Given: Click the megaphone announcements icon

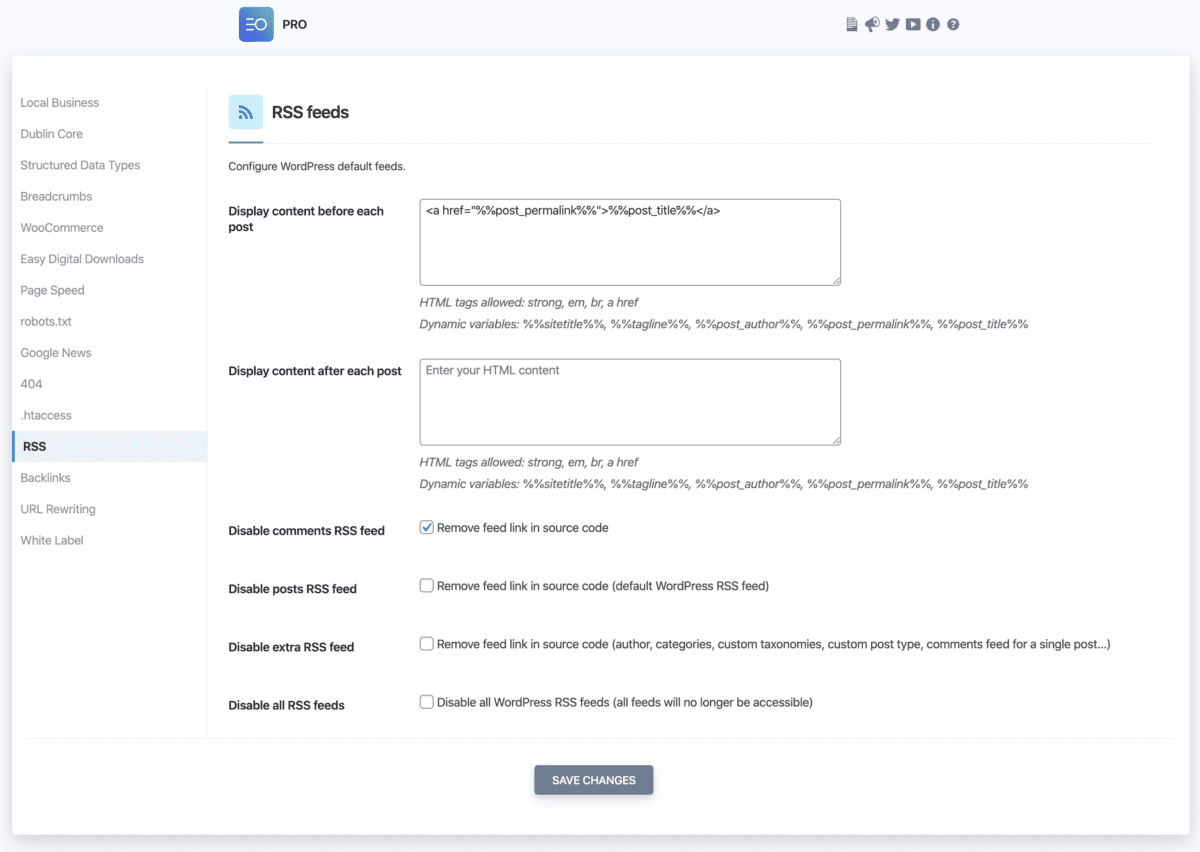Looking at the screenshot, I should 872,24.
